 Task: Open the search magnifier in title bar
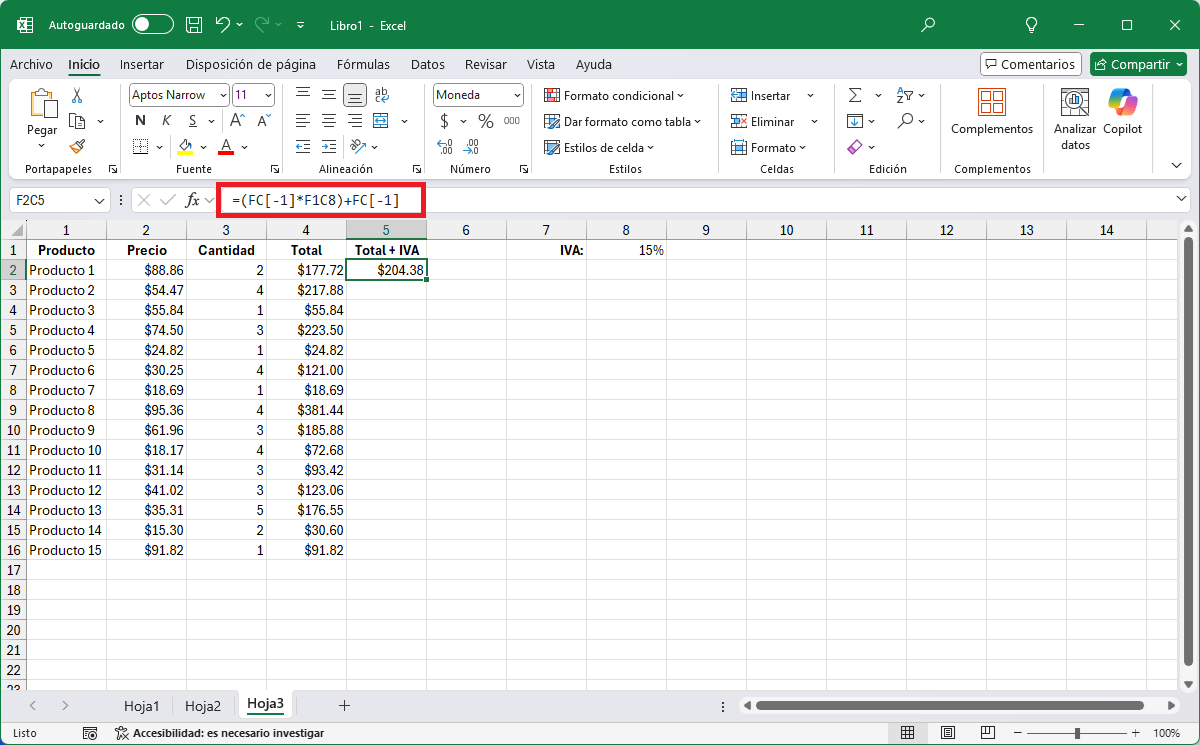[x=928, y=24]
